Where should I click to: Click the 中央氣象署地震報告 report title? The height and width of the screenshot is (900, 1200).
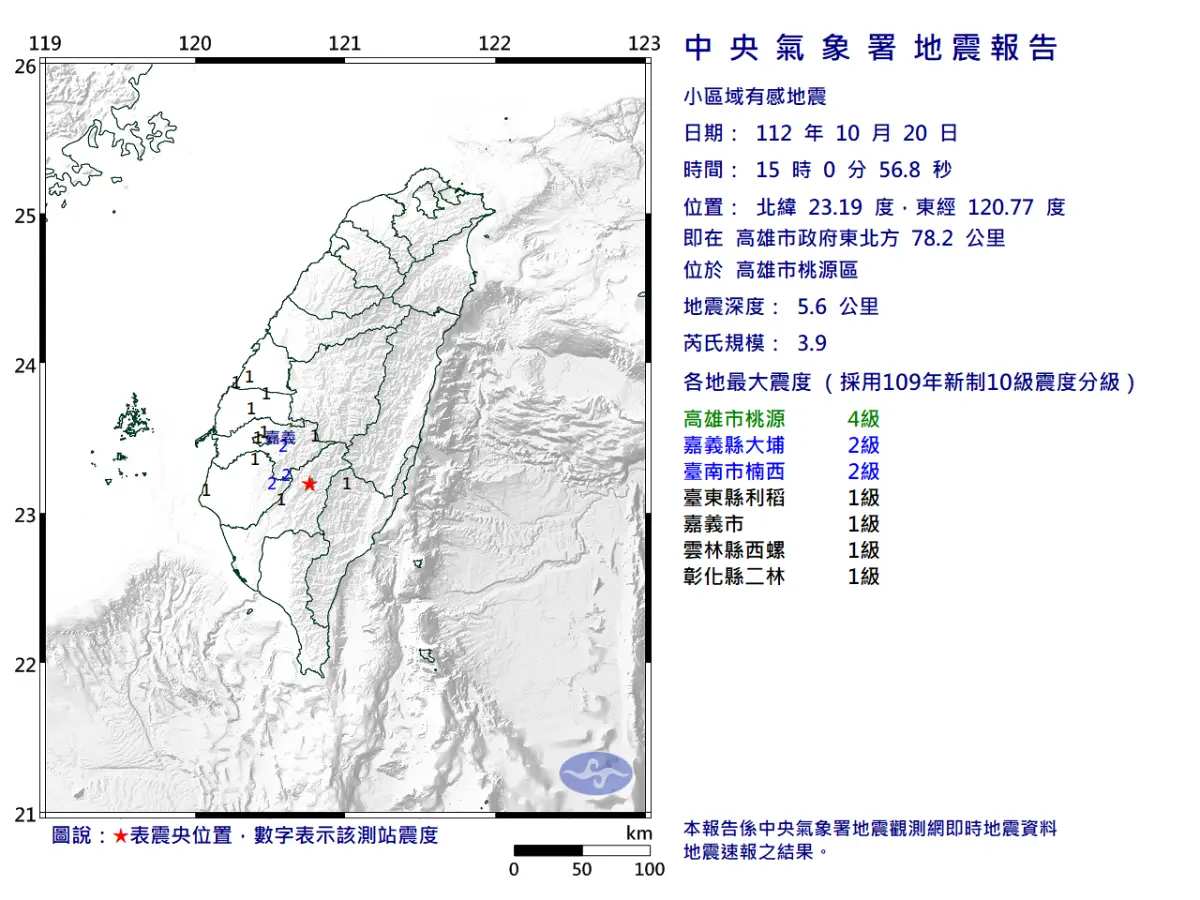pyautogui.click(x=873, y=47)
